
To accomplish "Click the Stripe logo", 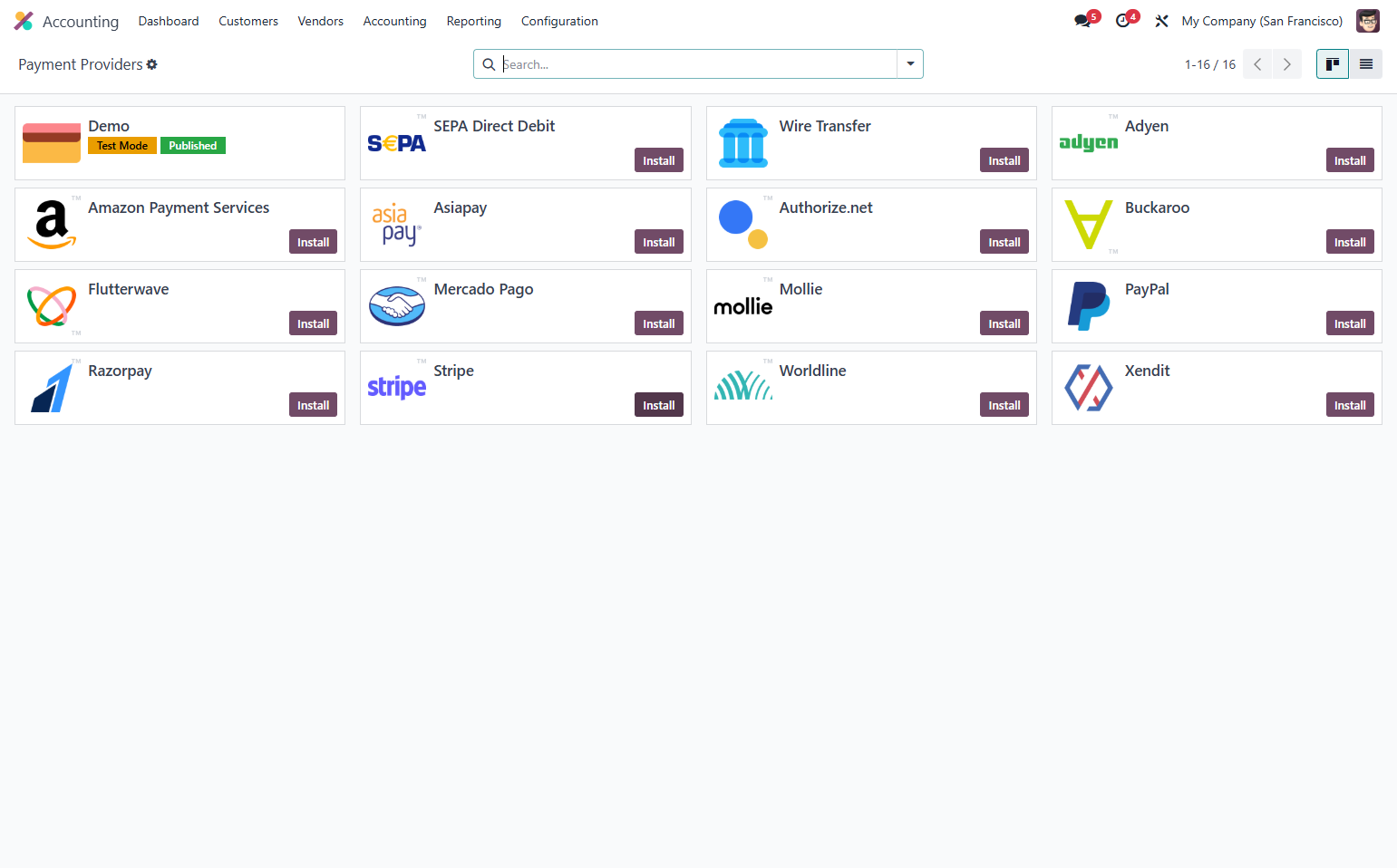I will click(397, 387).
